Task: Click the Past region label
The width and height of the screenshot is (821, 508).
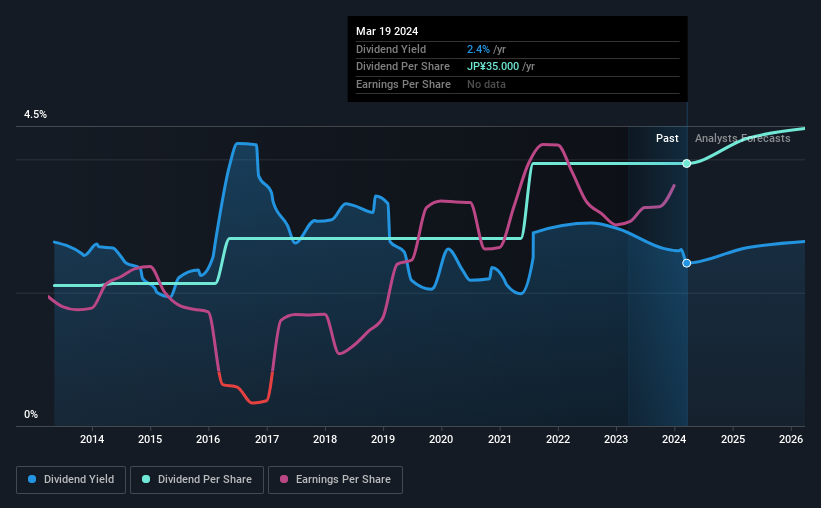Action: click(667, 138)
